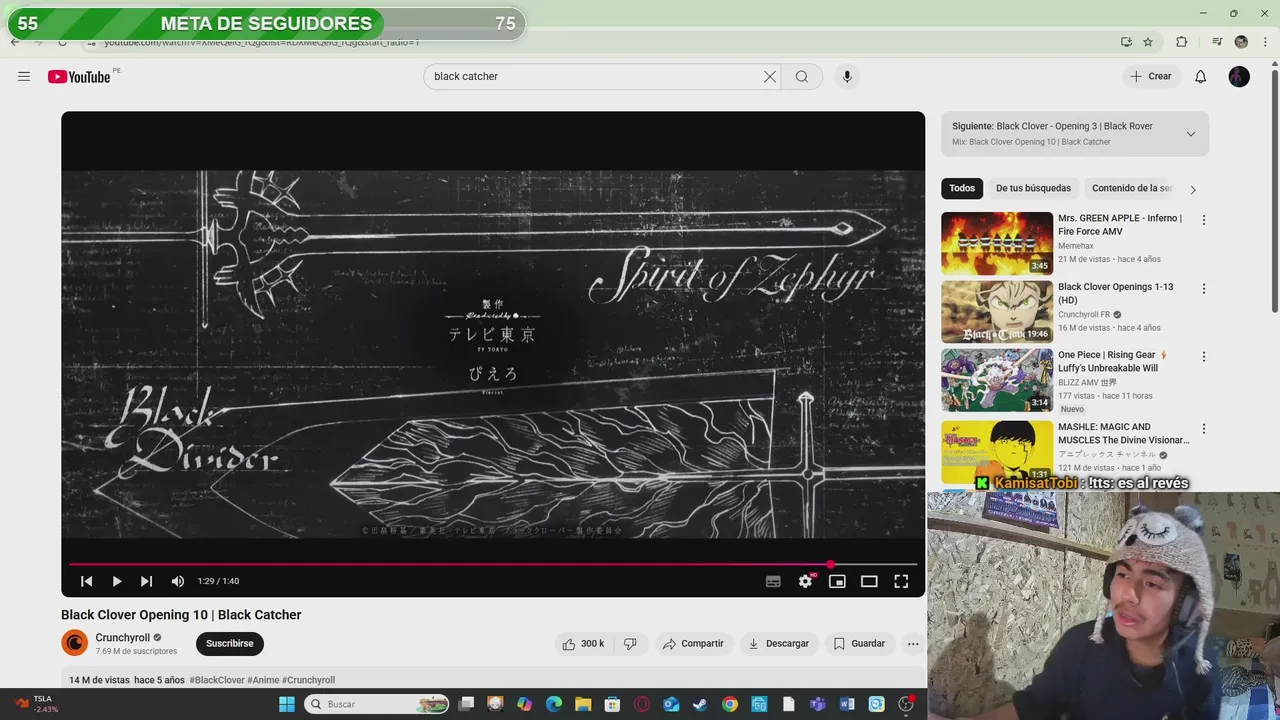Open Steam from the taskbar
The width and height of the screenshot is (1280, 720).
[x=700, y=704]
